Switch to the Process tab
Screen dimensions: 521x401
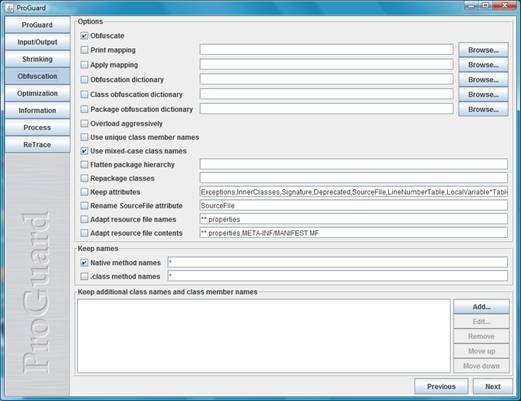(37, 127)
